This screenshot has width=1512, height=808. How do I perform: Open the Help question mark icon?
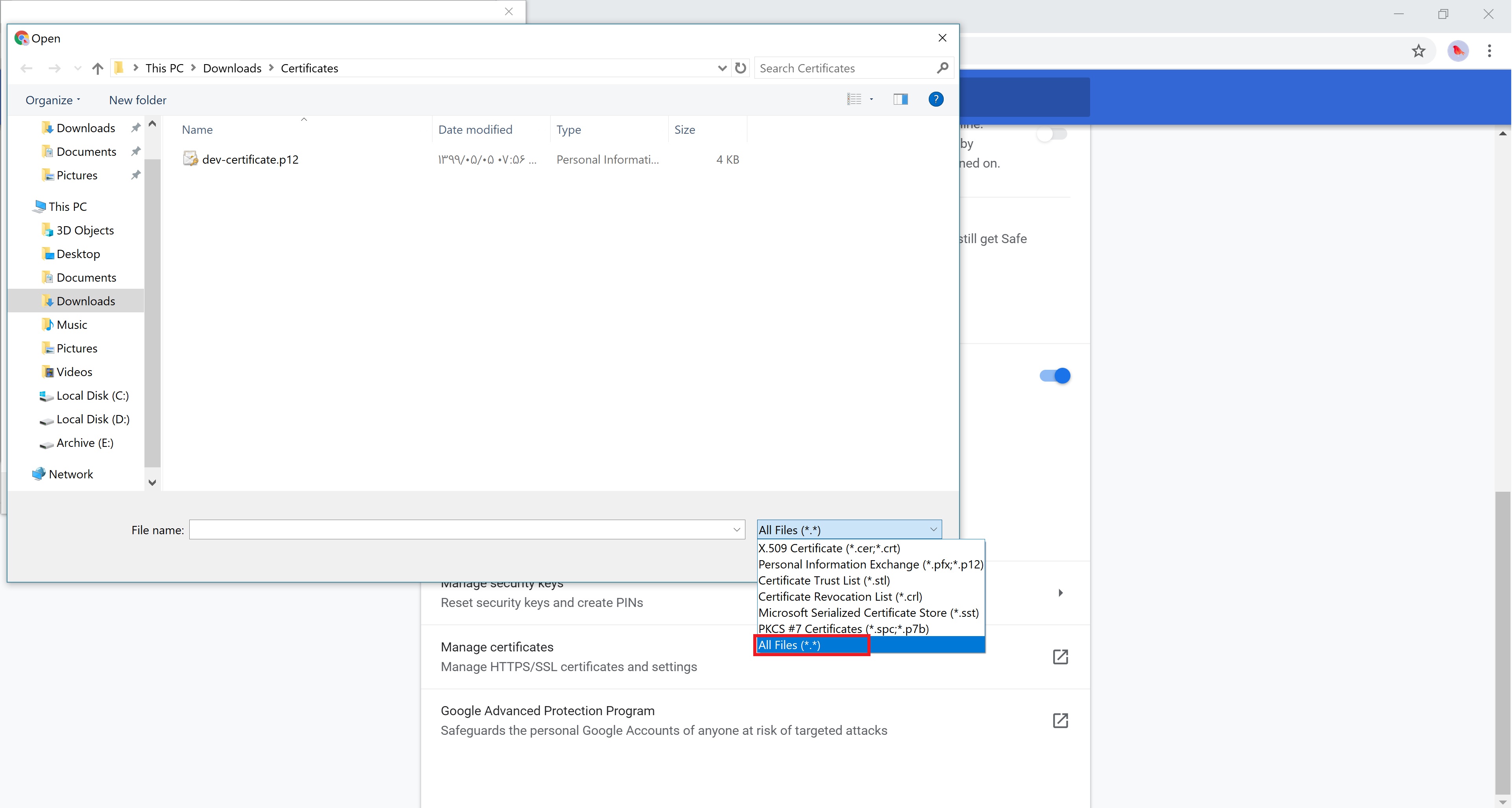pos(935,99)
